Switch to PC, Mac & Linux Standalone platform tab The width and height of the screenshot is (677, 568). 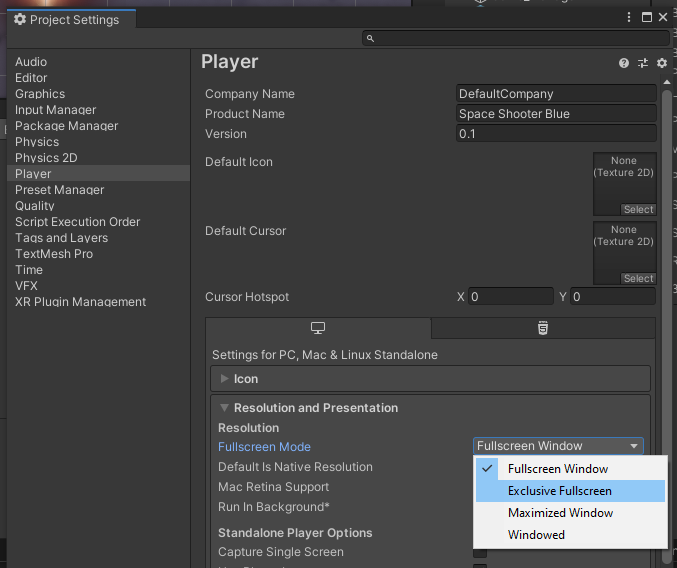click(x=318, y=328)
